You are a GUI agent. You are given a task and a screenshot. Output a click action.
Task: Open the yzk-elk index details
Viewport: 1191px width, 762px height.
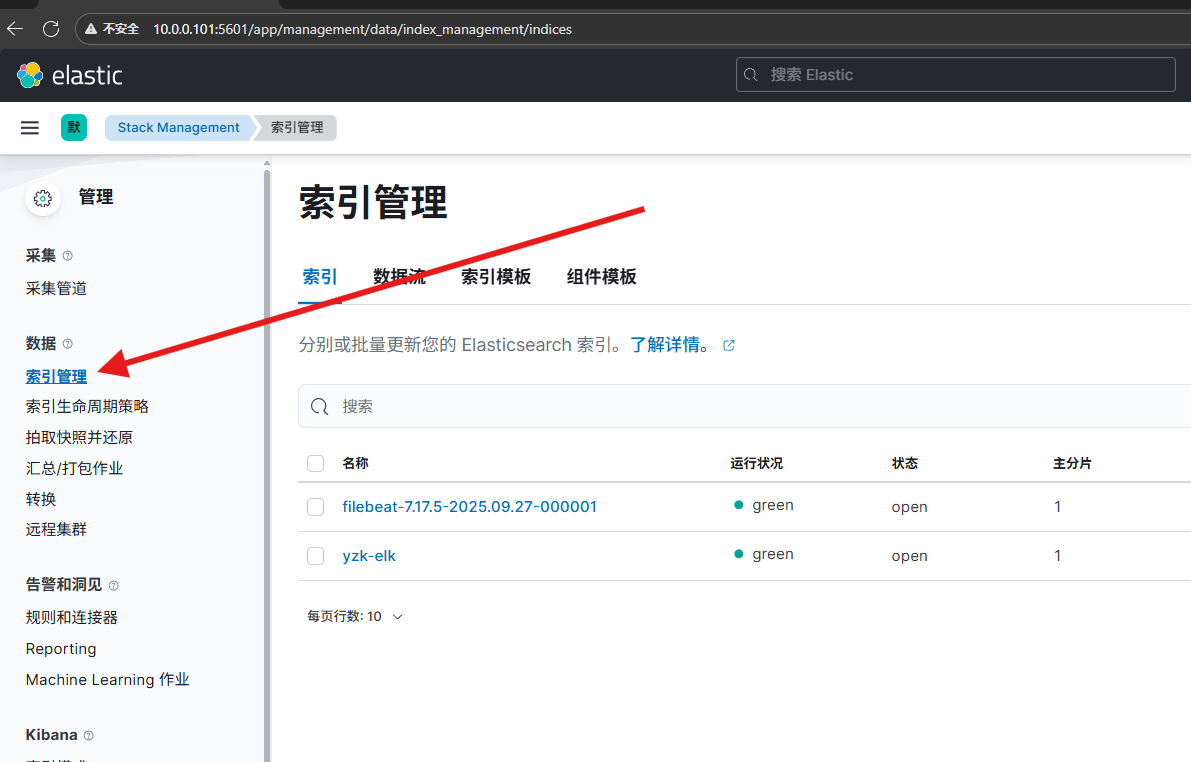(x=369, y=556)
